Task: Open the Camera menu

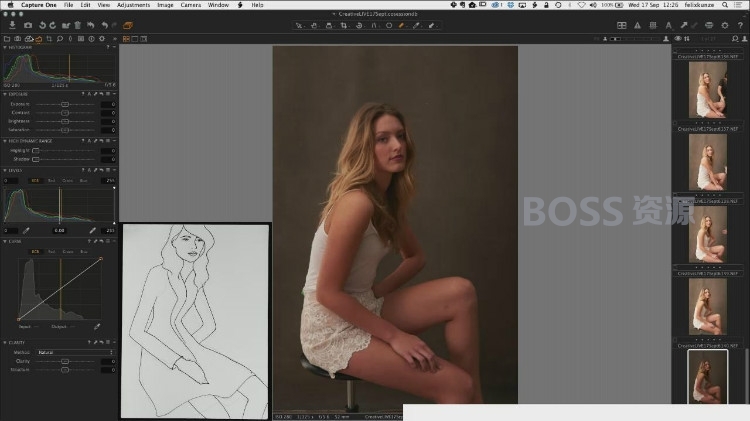Action: click(x=190, y=5)
